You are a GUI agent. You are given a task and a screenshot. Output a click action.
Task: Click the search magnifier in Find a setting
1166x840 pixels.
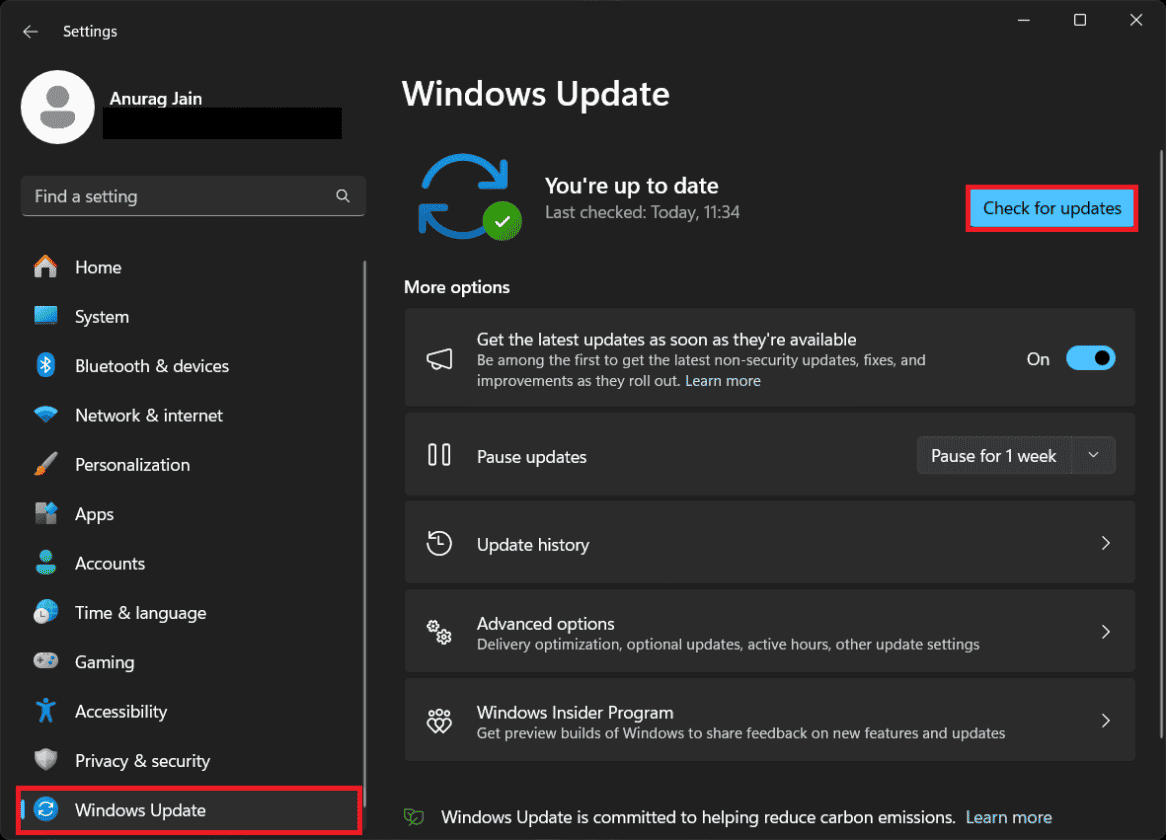coord(343,196)
